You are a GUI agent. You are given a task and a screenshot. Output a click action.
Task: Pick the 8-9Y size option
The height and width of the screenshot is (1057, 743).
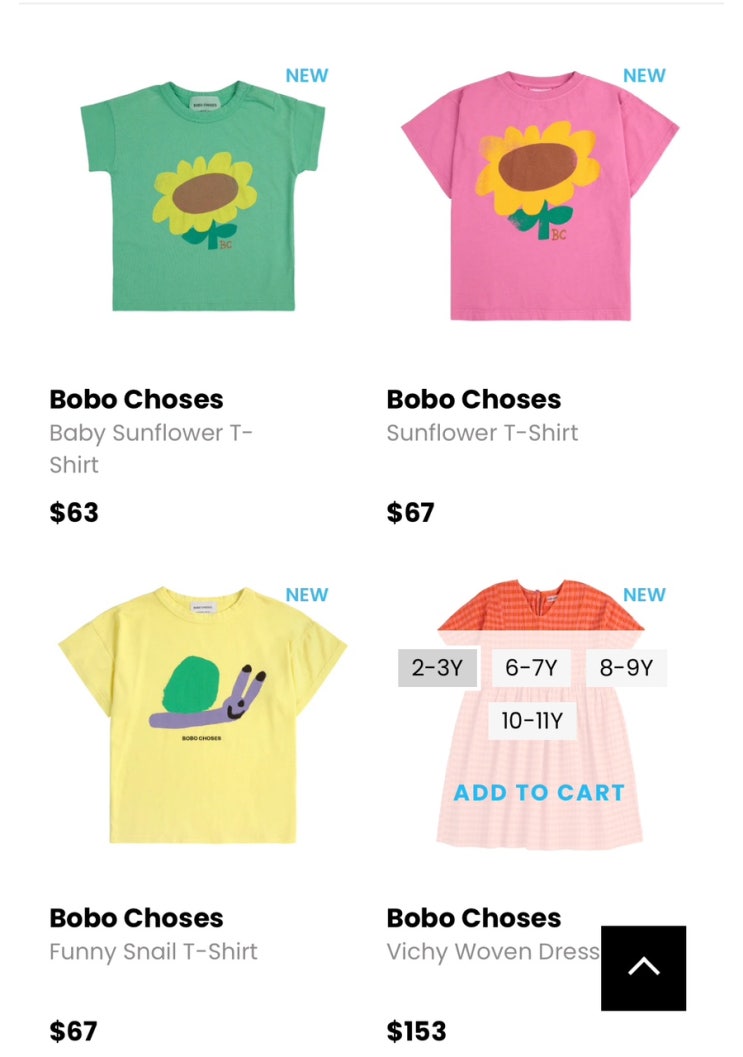click(x=626, y=668)
